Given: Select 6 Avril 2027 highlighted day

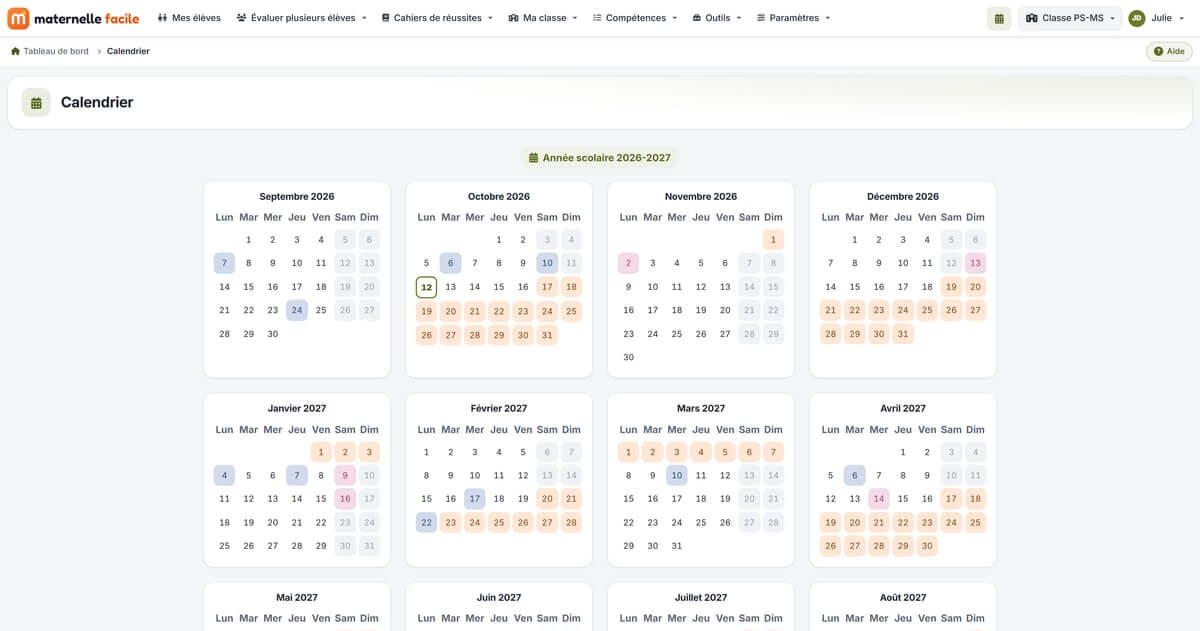Looking at the screenshot, I should pyautogui.click(x=854, y=475).
